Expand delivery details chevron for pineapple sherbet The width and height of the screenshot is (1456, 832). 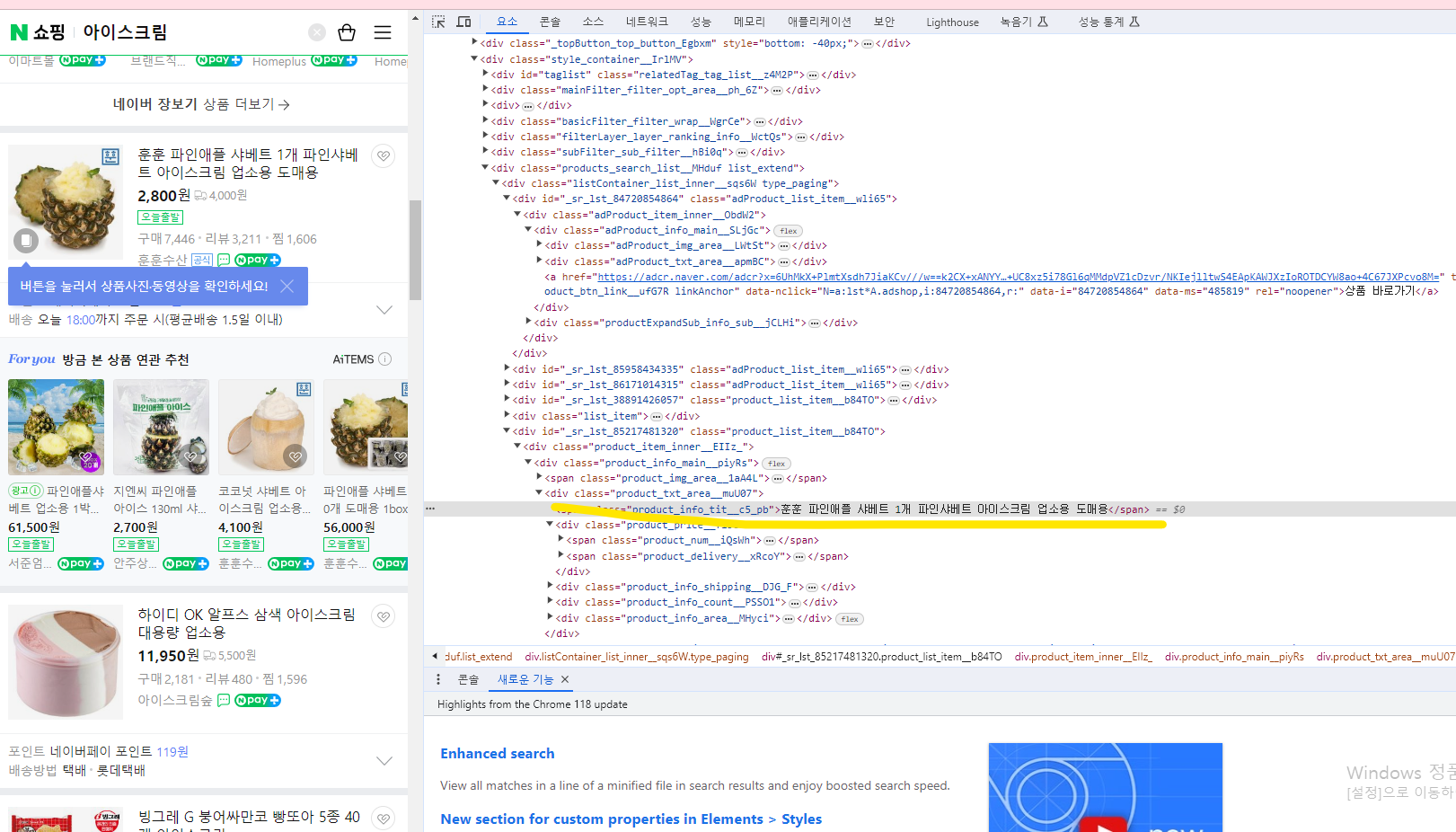click(384, 310)
